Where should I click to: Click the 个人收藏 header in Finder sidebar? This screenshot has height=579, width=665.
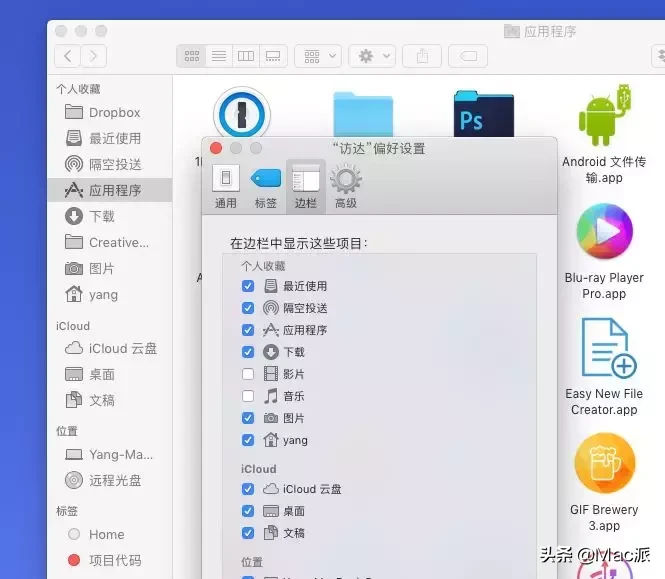[x=78, y=89]
